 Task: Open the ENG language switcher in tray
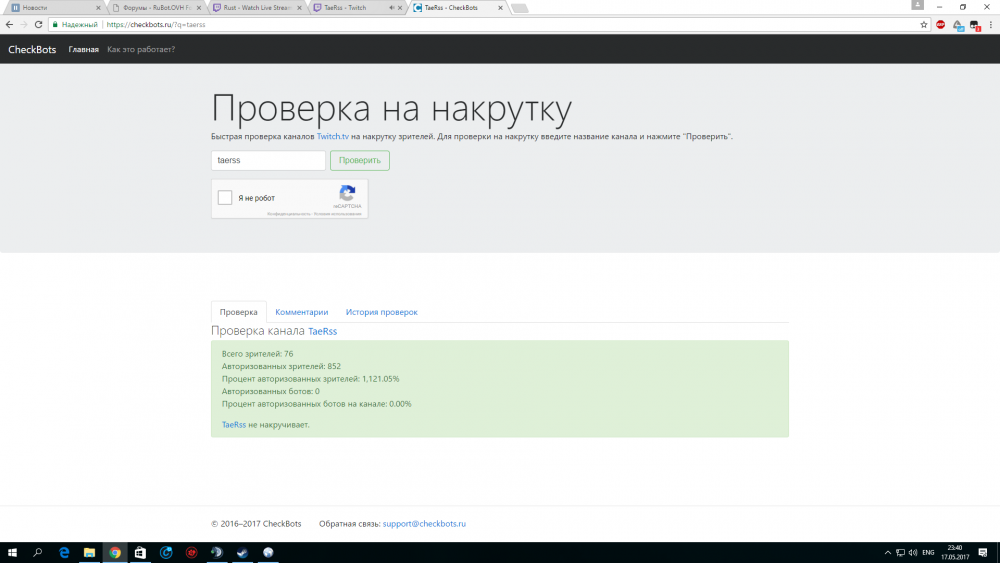[927, 552]
